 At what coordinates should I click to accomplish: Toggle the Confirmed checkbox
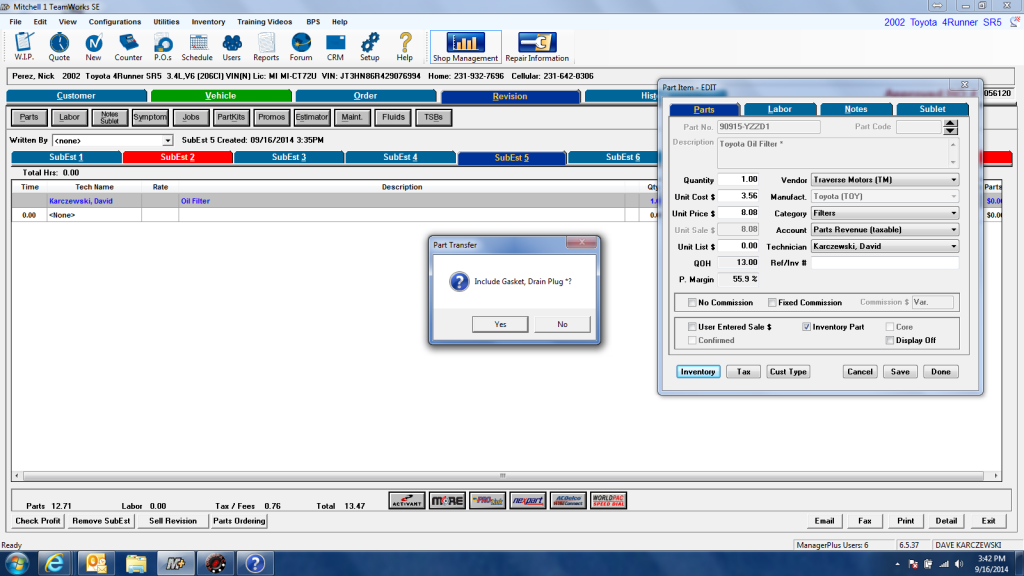click(x=692, y=340)
